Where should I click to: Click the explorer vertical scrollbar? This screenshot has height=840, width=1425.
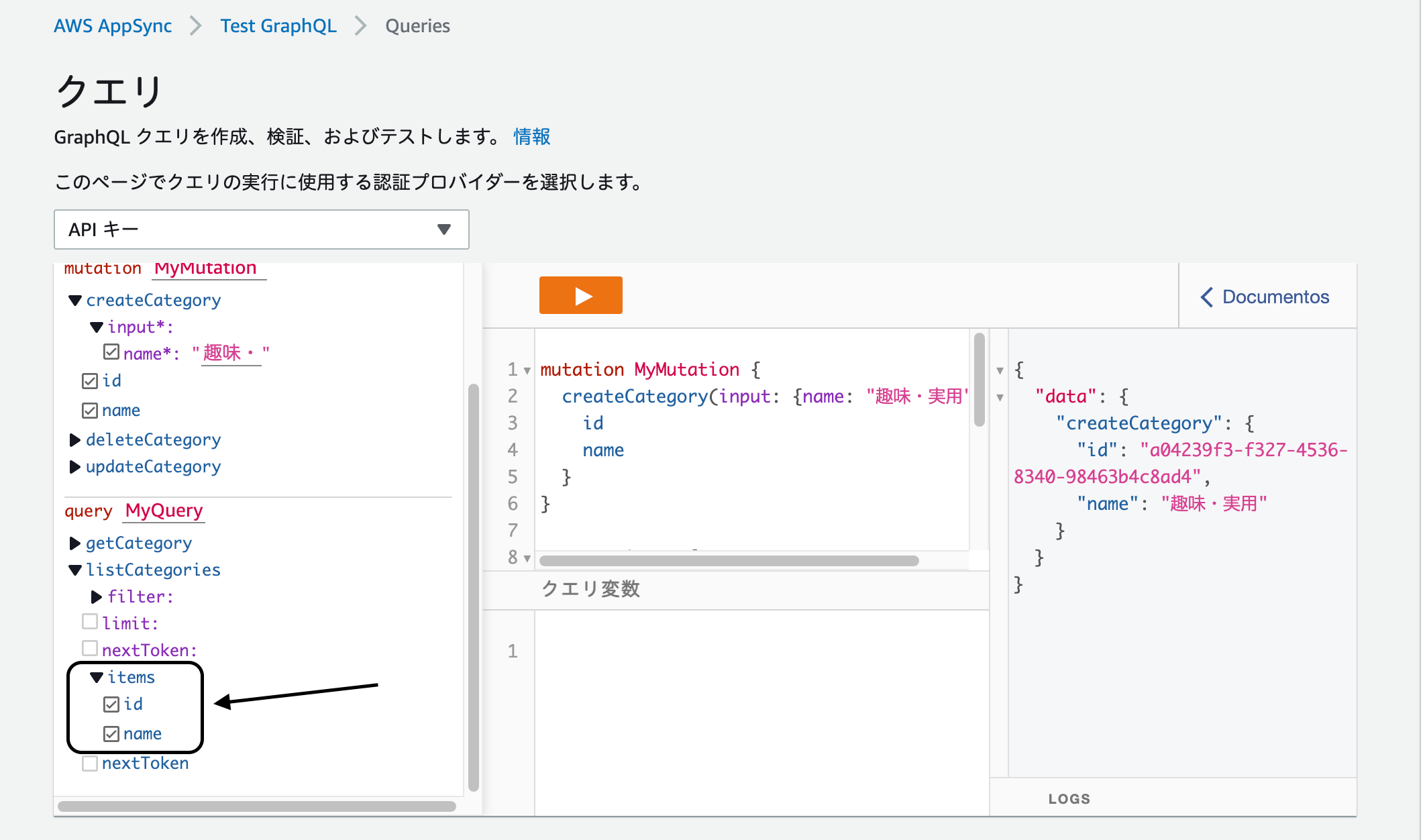pos(473,587)
